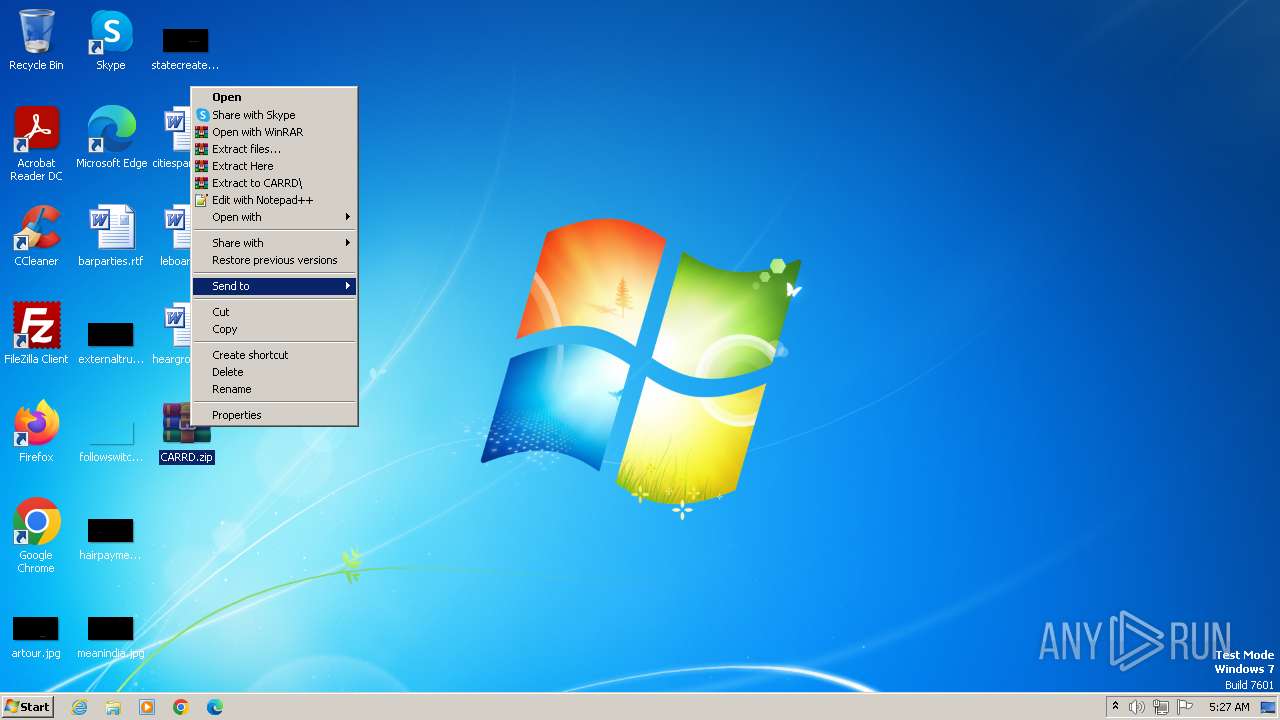Select the Google Chrome desktop icon
Viewport: 1280px width, 720px height.
36,535
